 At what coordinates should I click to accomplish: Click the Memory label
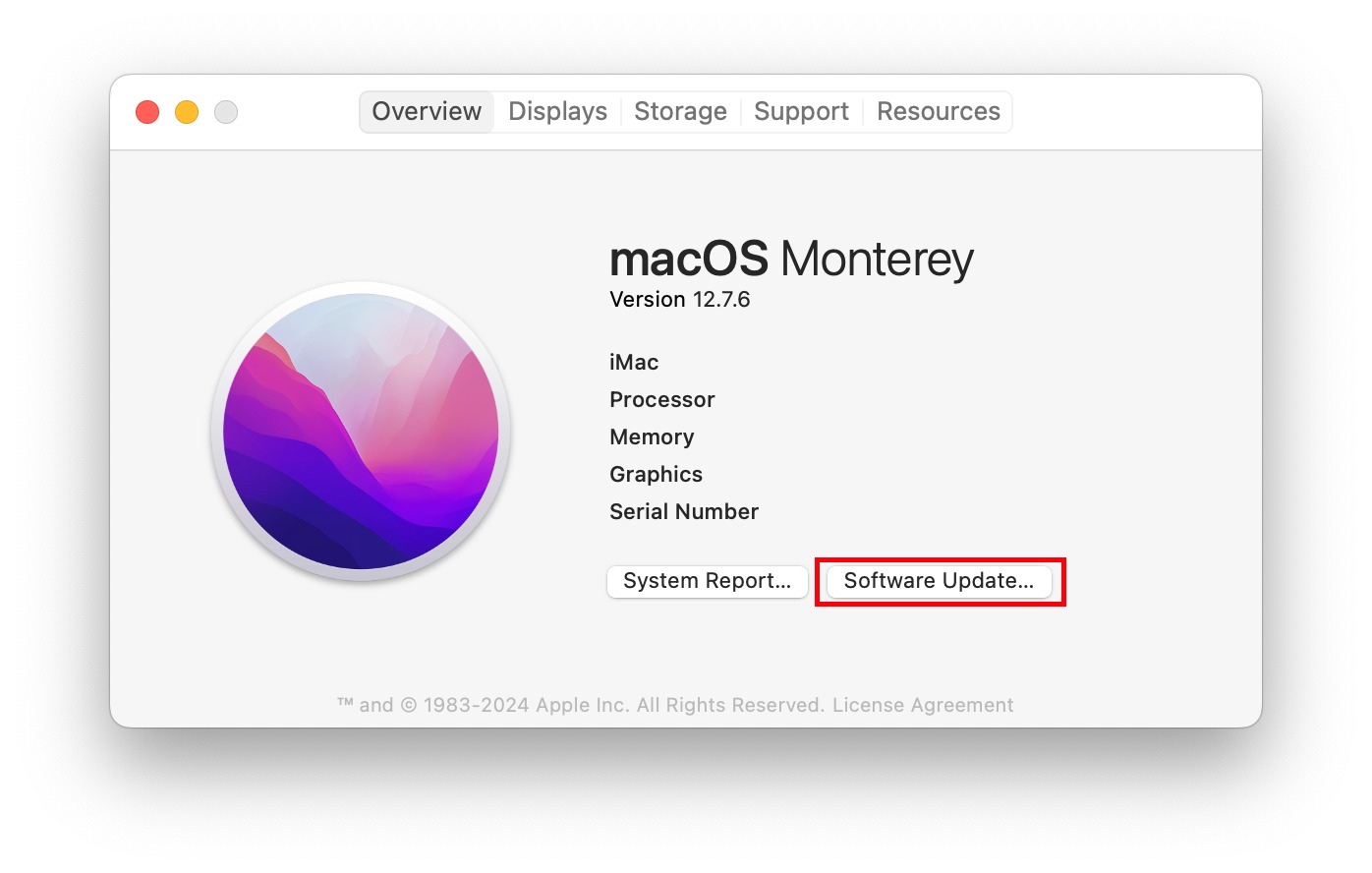click(652, 436)
